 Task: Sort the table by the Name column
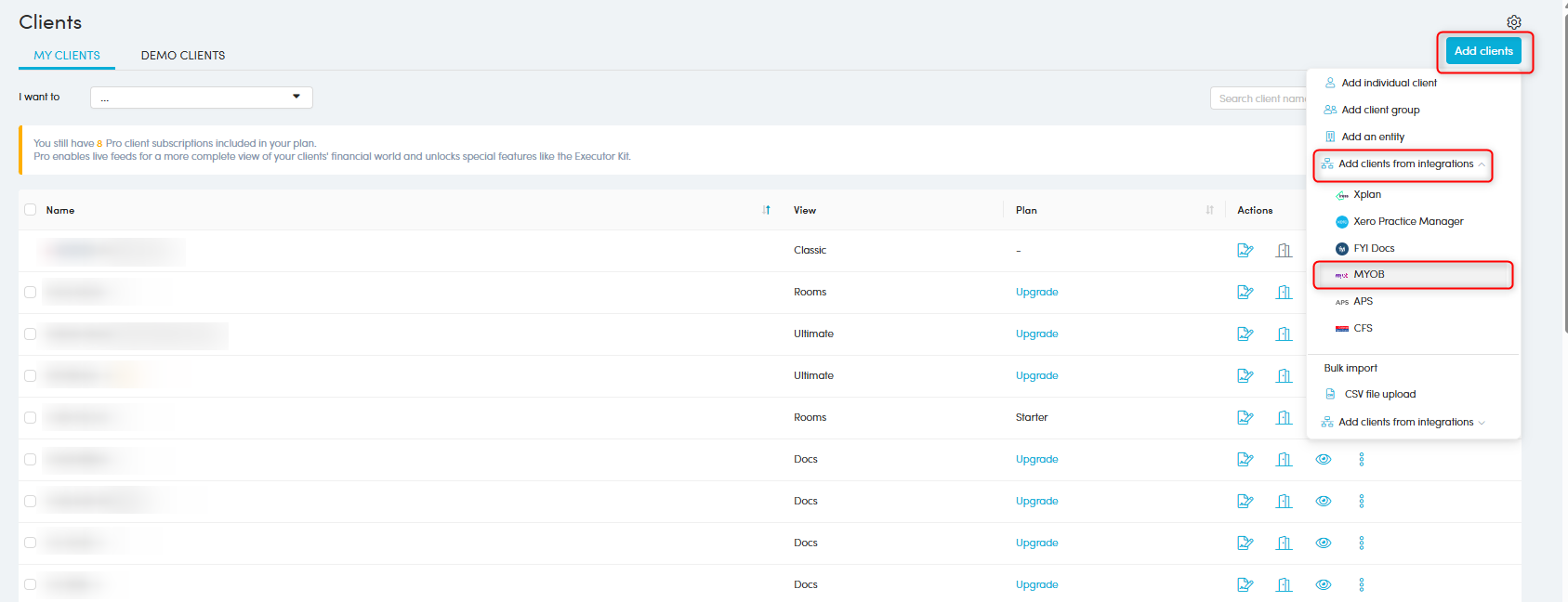tap(766, 210)
